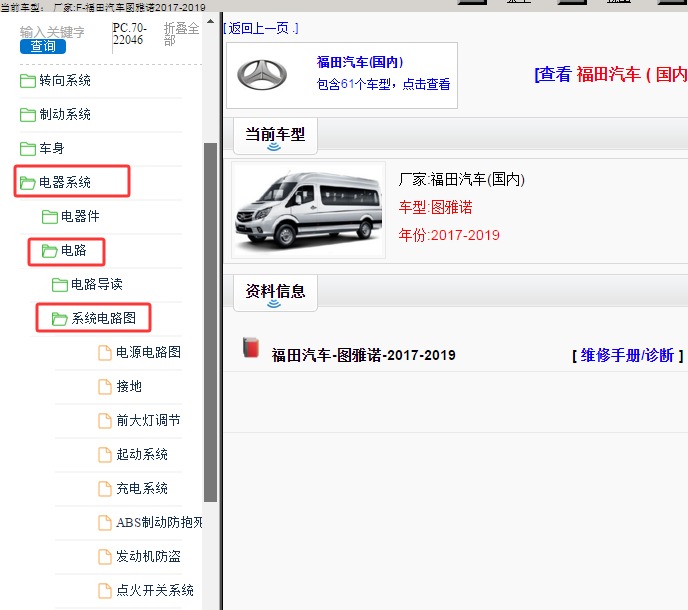Screen dimensions: 688x610
Task: Select the 车身 tree label
Action: [x=52, y=148]
